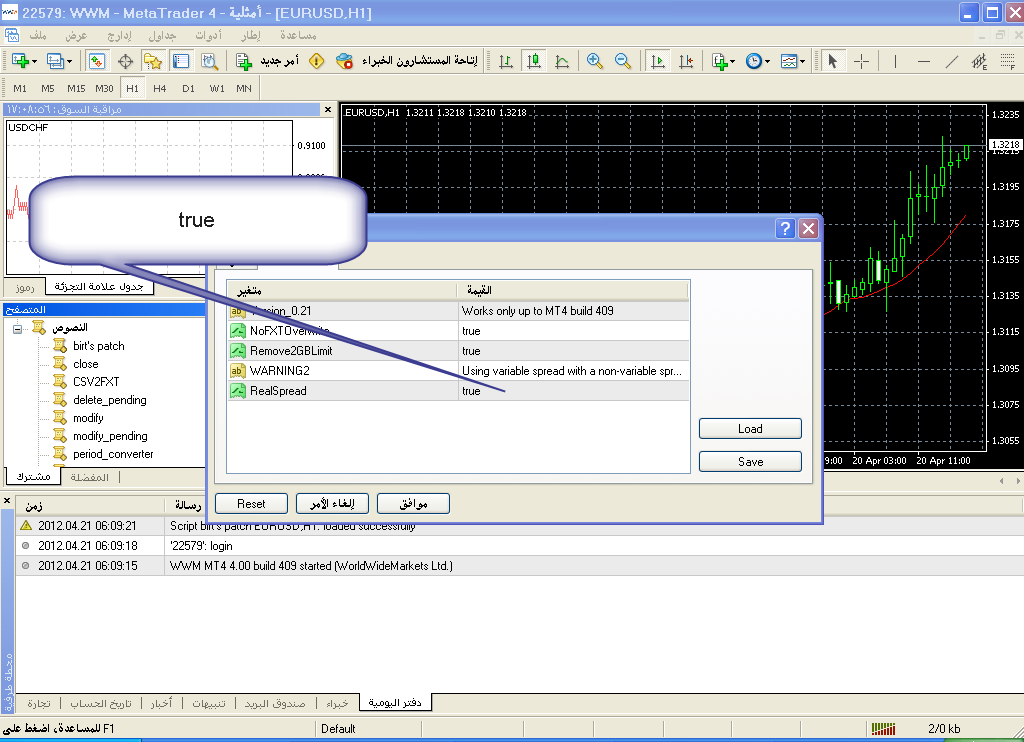Open dropdown arrow beside periods clock icon
1024x742 pixels.
[767, 61]
